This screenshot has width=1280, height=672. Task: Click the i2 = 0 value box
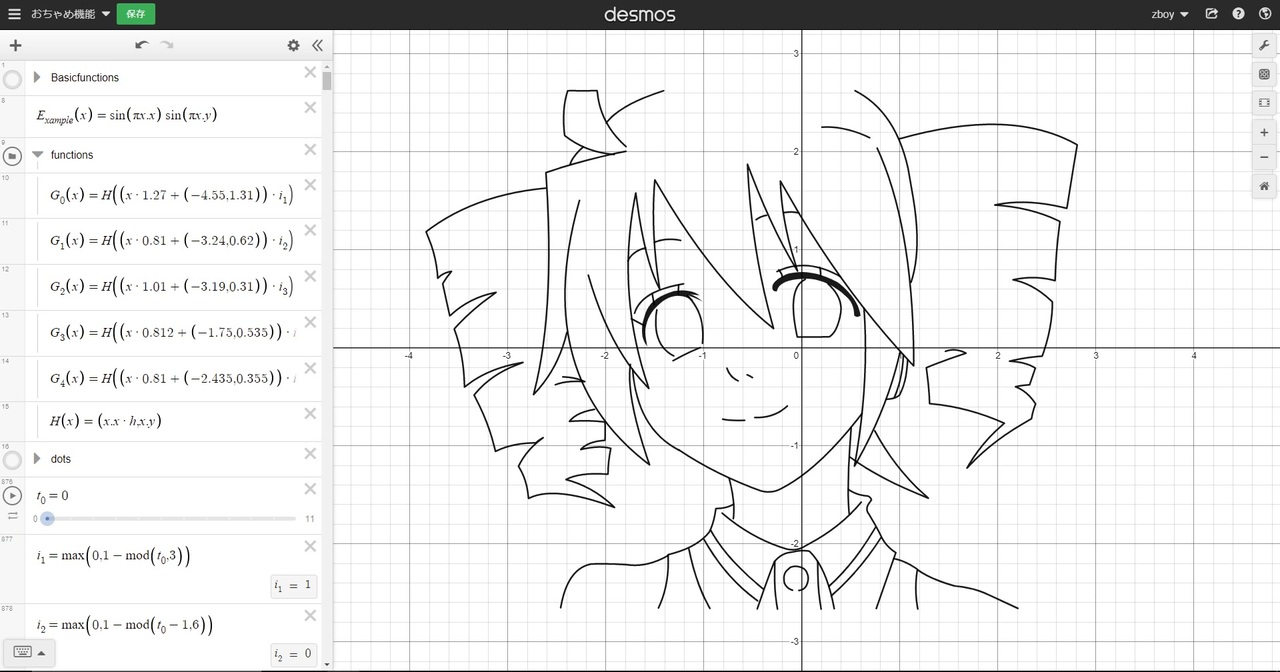(x=294, y=655)
